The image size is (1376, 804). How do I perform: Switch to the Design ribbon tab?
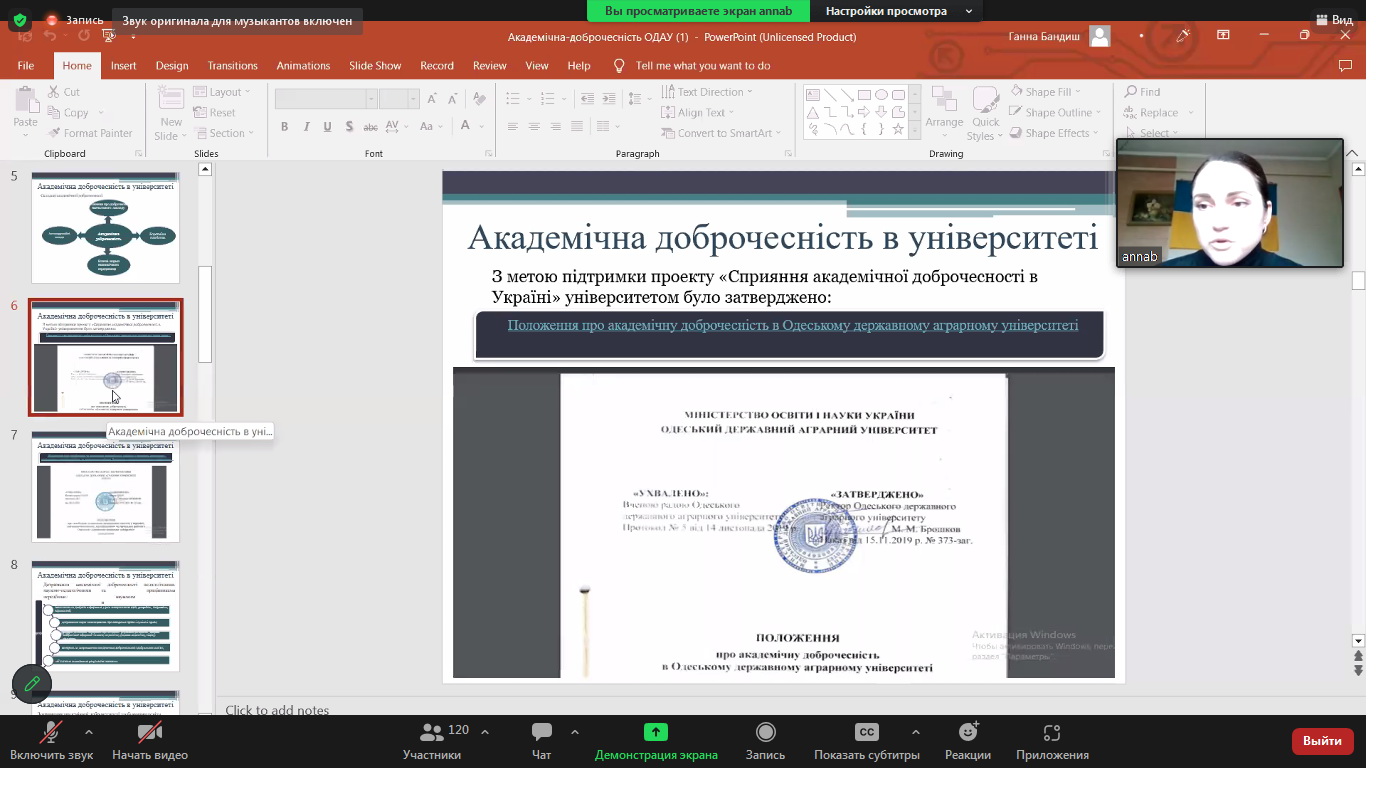(x=172, y=66)
